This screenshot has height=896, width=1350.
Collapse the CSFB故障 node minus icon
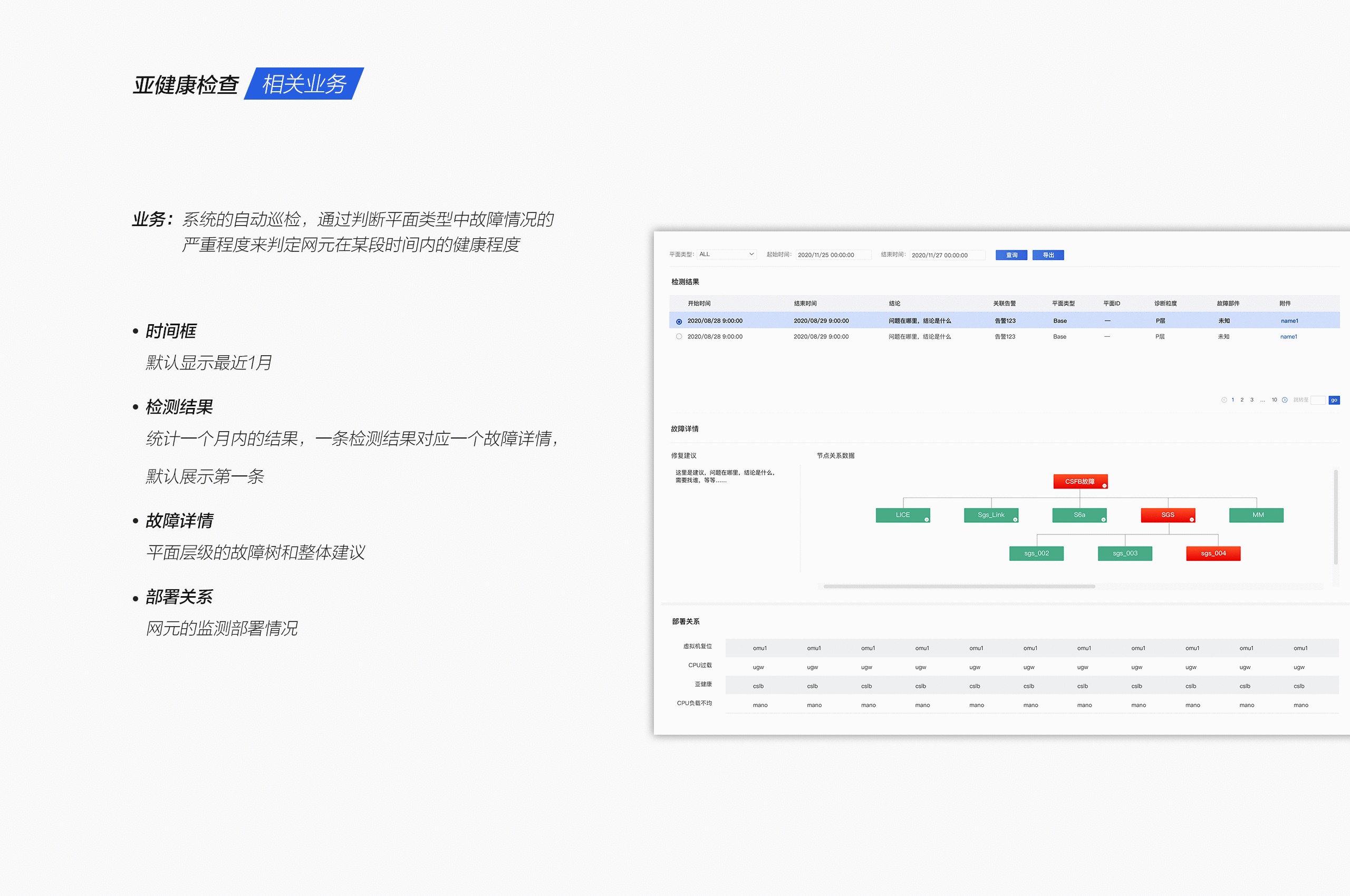[1104, 486]
